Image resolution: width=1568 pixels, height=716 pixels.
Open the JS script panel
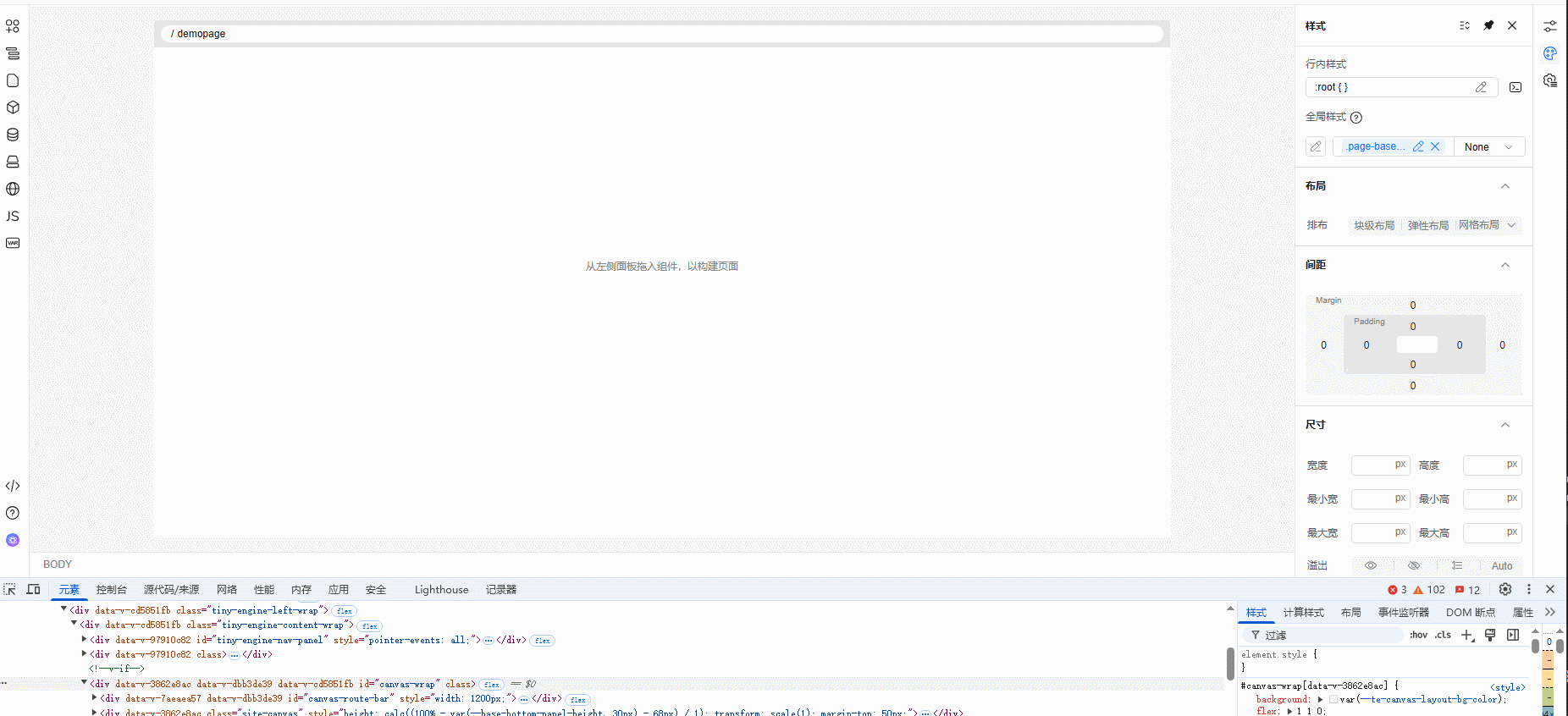[x=13, y=216]
